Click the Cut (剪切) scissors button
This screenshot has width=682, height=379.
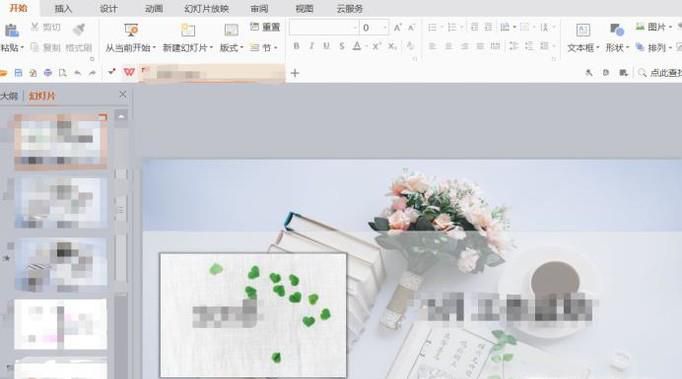coord(46,27)
